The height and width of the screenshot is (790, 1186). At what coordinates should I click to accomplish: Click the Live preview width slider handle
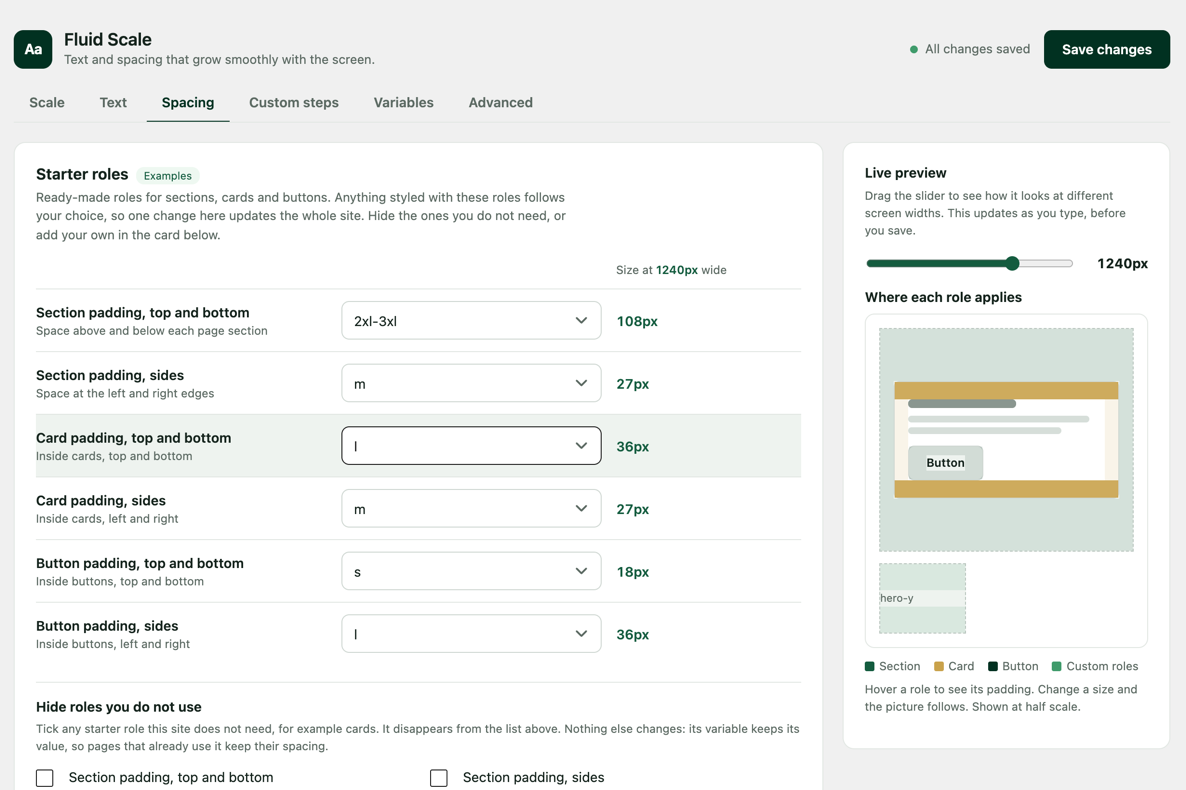click(1012, 263)
